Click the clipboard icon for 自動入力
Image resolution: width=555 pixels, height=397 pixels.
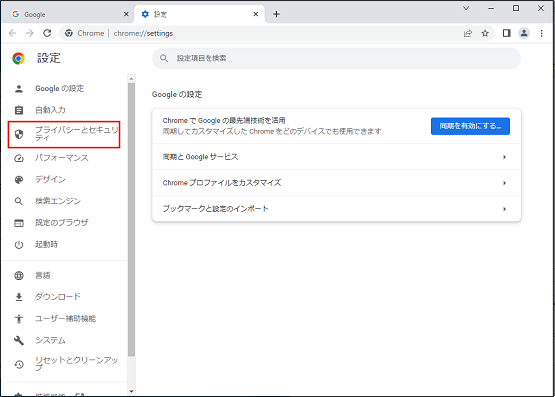click(19, 110)
